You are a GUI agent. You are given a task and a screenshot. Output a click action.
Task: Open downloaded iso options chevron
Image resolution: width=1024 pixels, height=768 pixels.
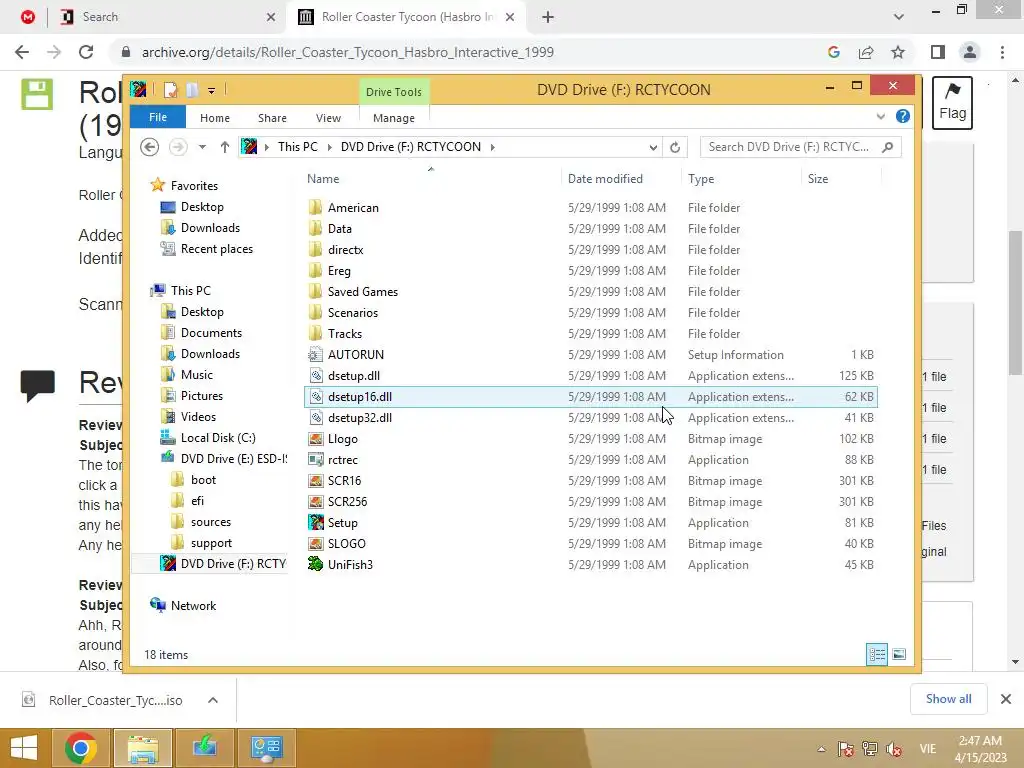(x=213, y=700)
